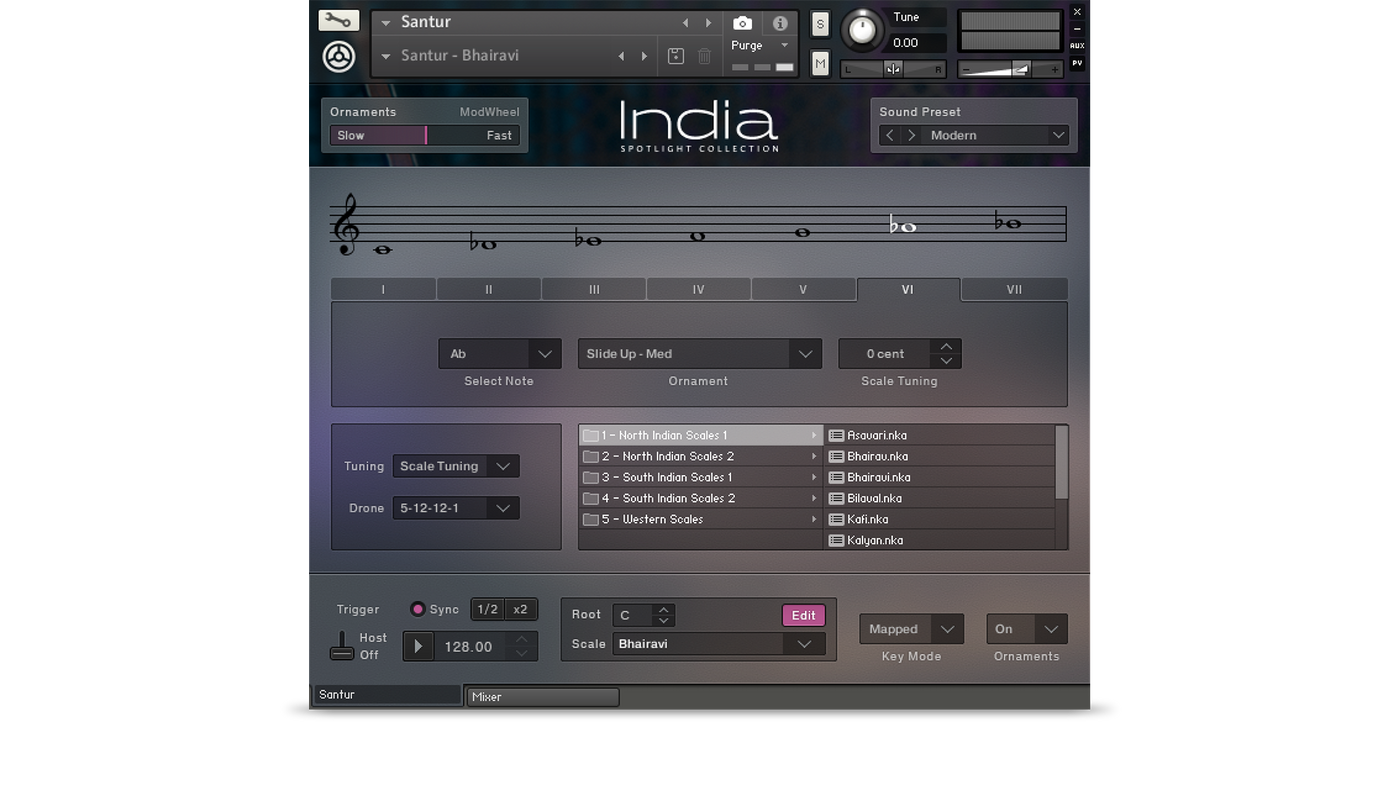Load the Bhairavi.nka scale file

[x=939, y=478]
